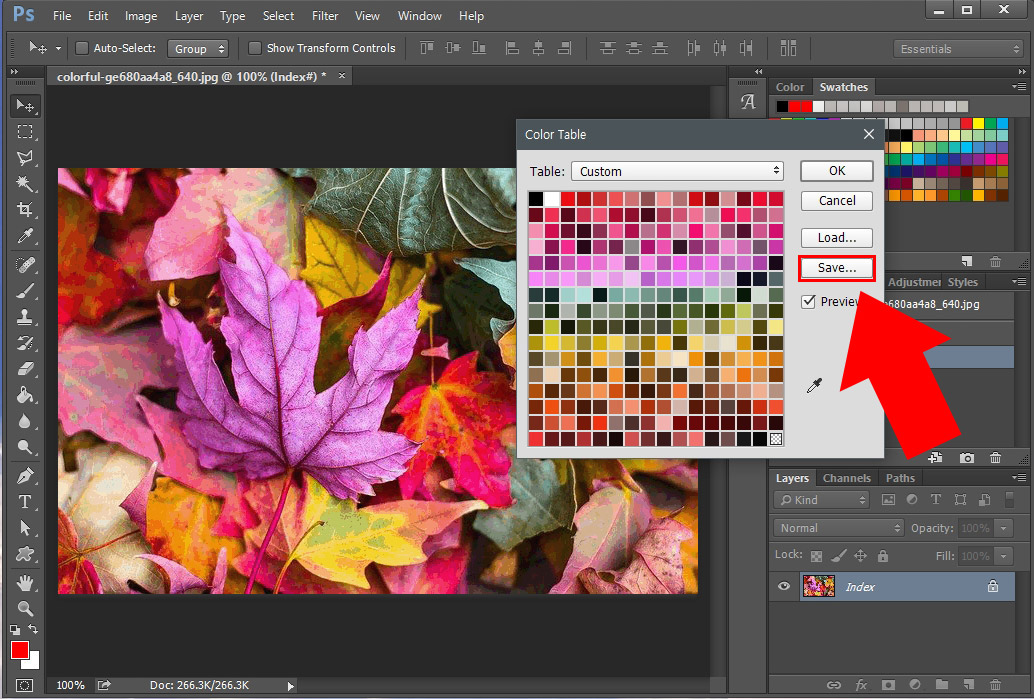1034x699 pixels.
Task: Select the Eyedropper tool in the toolbox
Action: tap(25, 236)
